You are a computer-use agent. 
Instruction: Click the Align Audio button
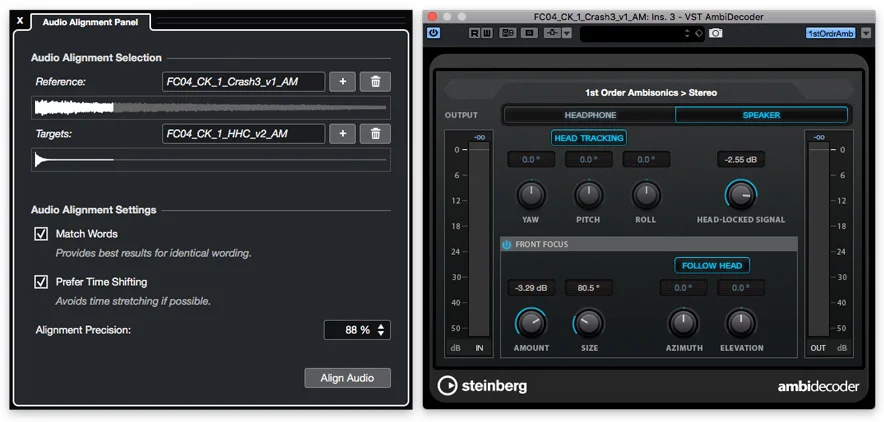347,378
